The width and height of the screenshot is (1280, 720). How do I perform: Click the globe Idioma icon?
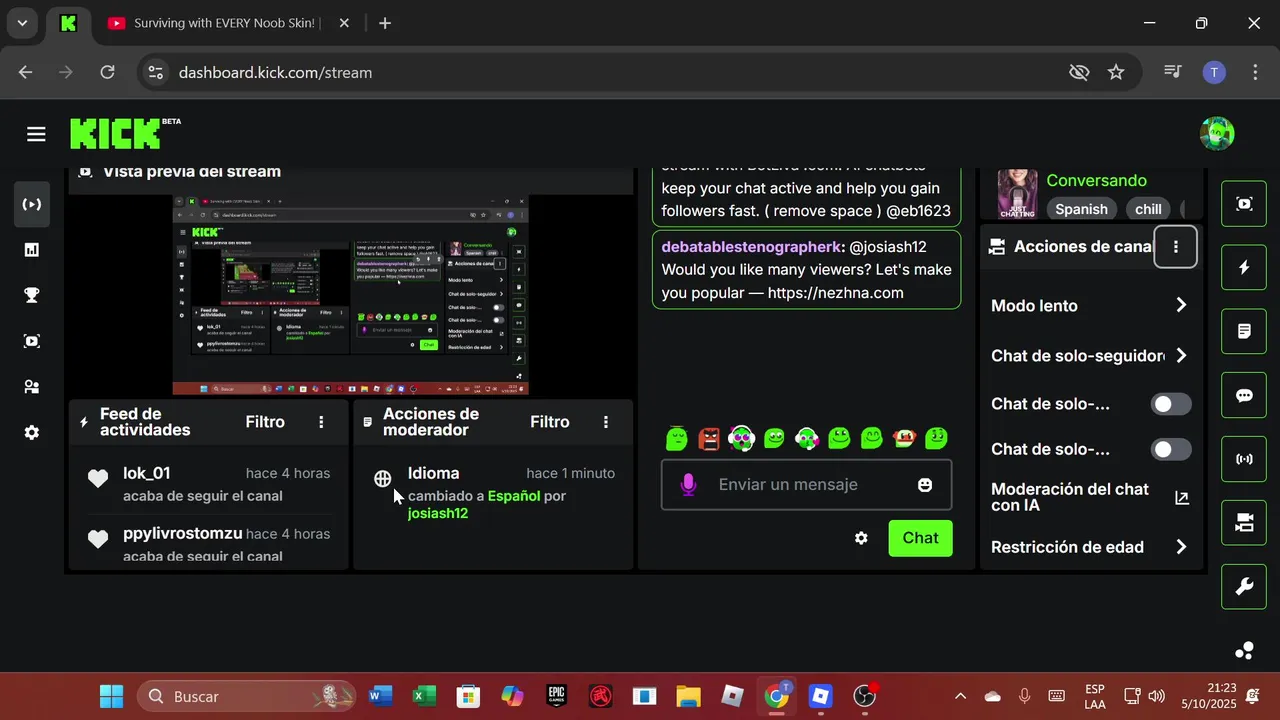[x=382, y=478]
